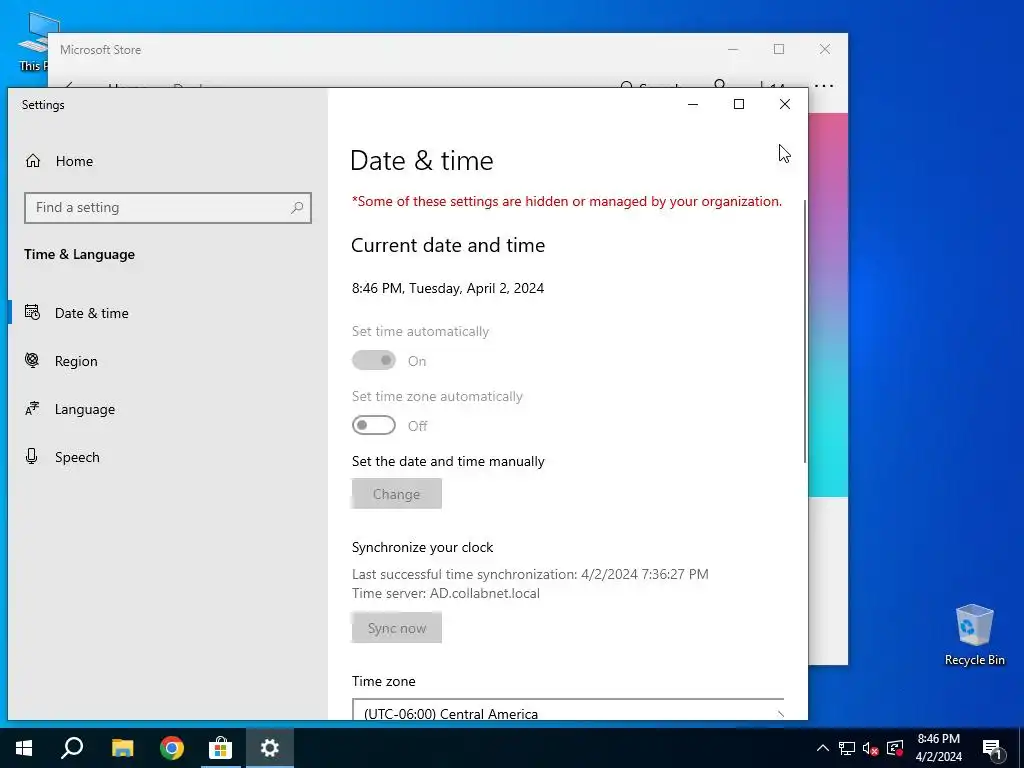Screen dimensions: 1024x768
Task: Focus the Find a setting search box
Action: [168, 208]
